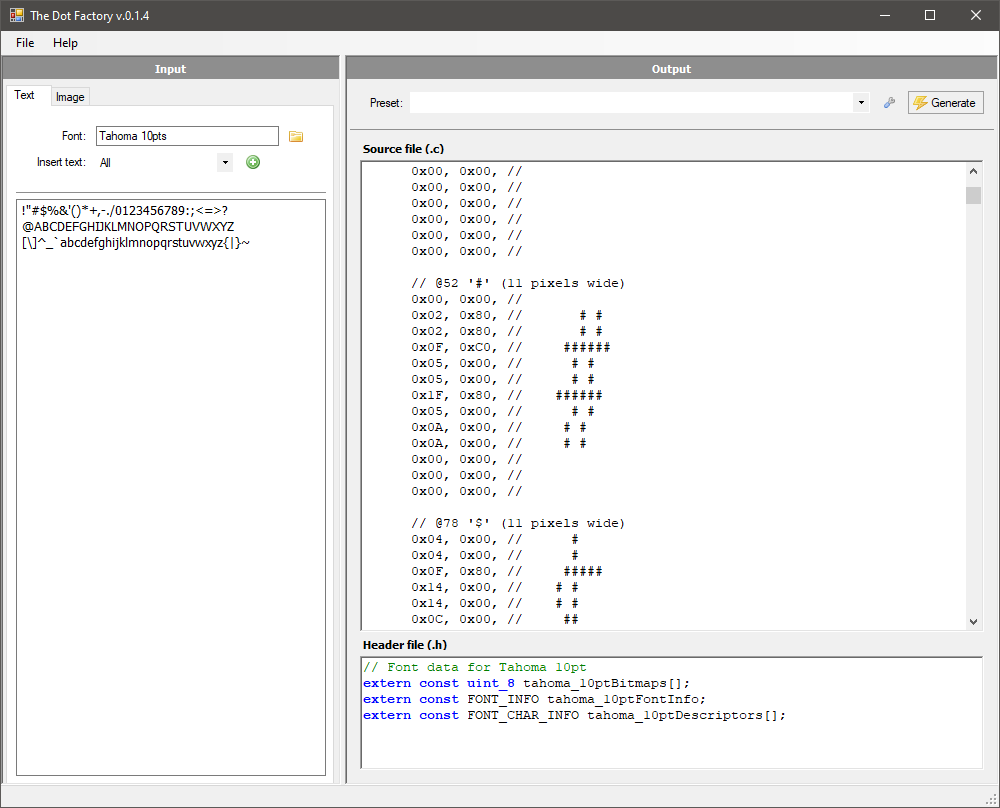
Task: Click inside the Header file code area
Action: coord(670,740)
